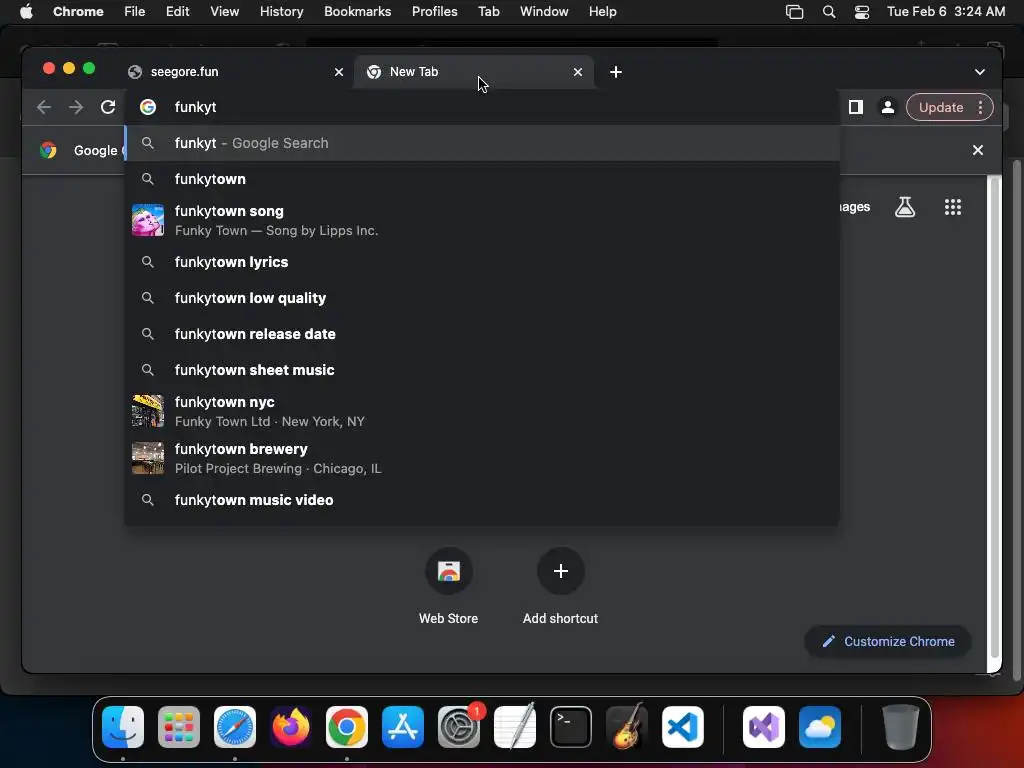Open the side panel icon
The height and width of the screenshot is (768, 1024).
click(x=856, y=107)
